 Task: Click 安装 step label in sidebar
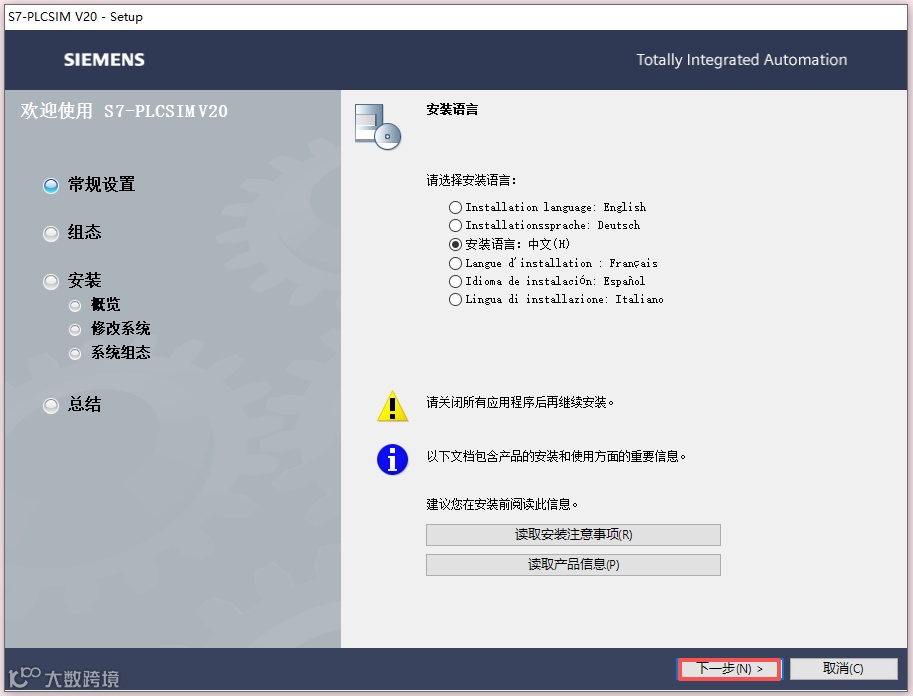pyautogui.click(x=84, y=280)
